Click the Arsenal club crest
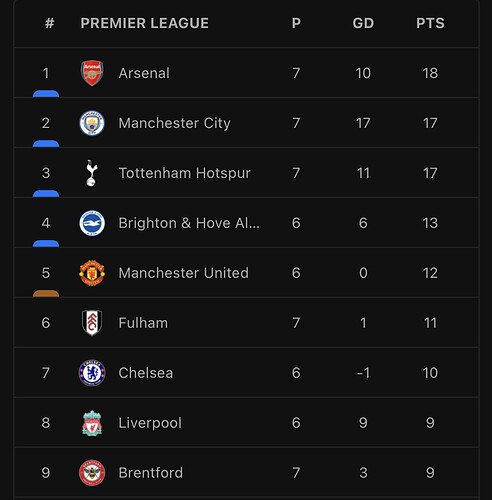Viewport: 492px width, 500px height. (x=92, y=73)
